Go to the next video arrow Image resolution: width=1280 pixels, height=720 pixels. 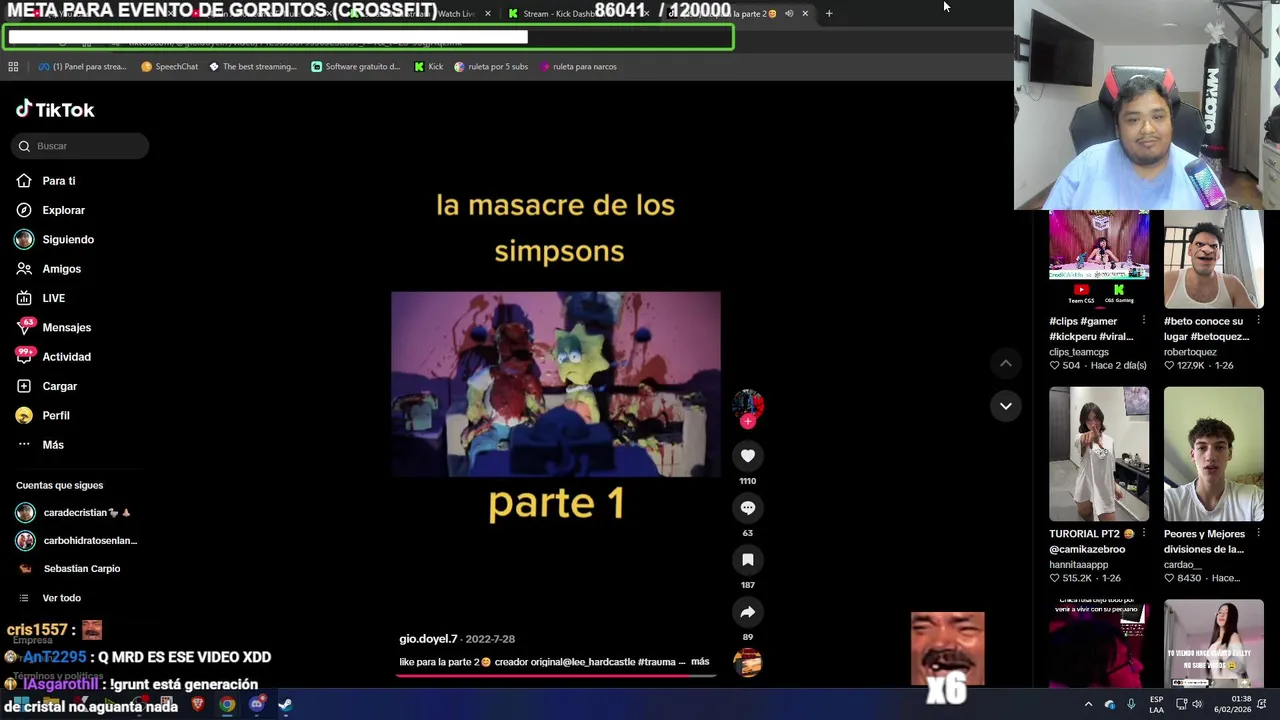point(1005,406)
